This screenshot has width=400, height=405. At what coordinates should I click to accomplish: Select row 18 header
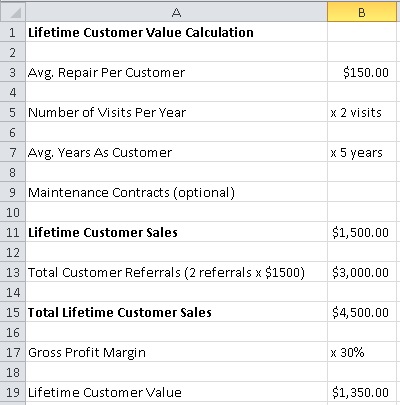13,372
